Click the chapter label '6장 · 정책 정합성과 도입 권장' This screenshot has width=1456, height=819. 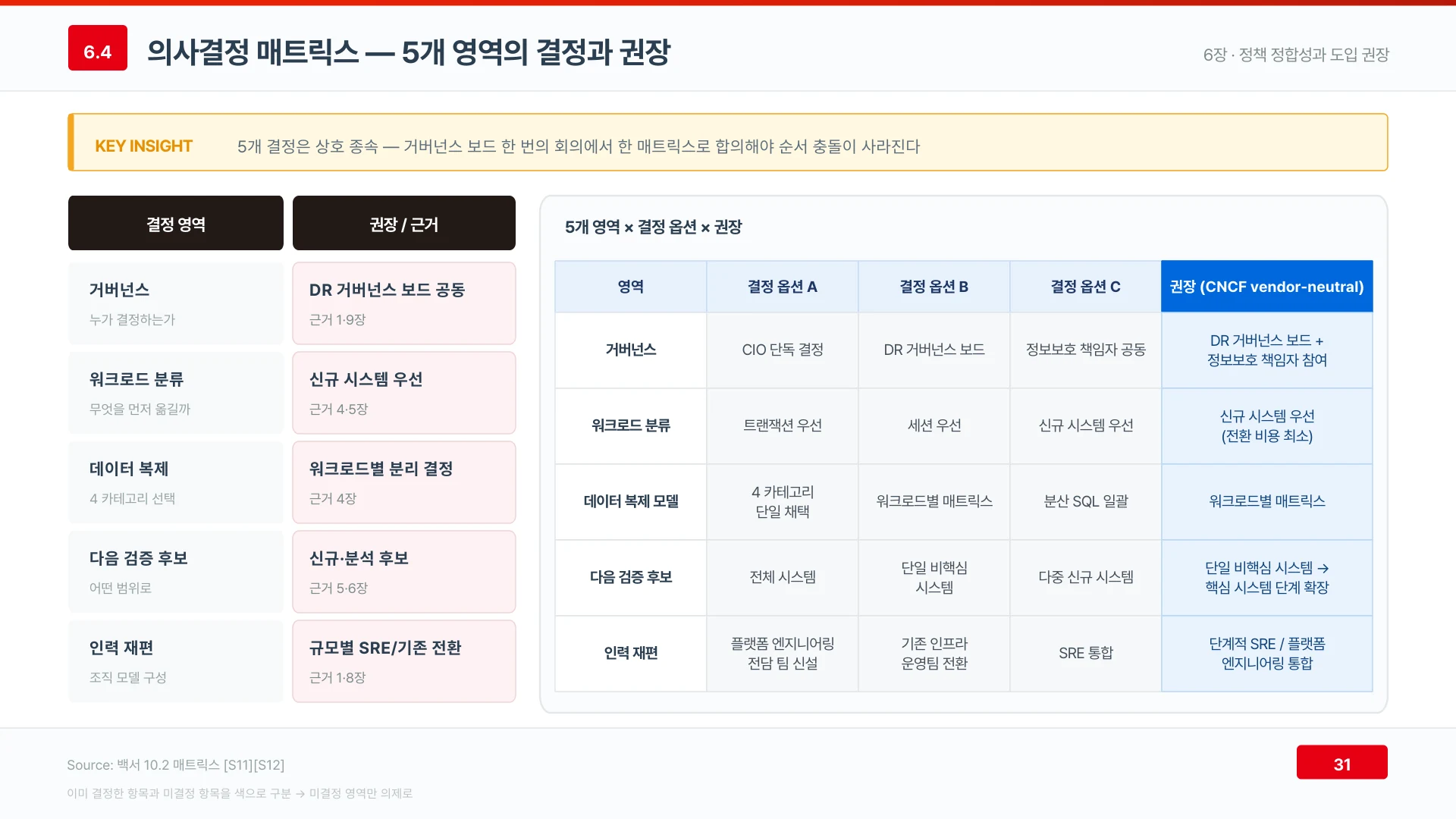click(x=1296, y=55)
